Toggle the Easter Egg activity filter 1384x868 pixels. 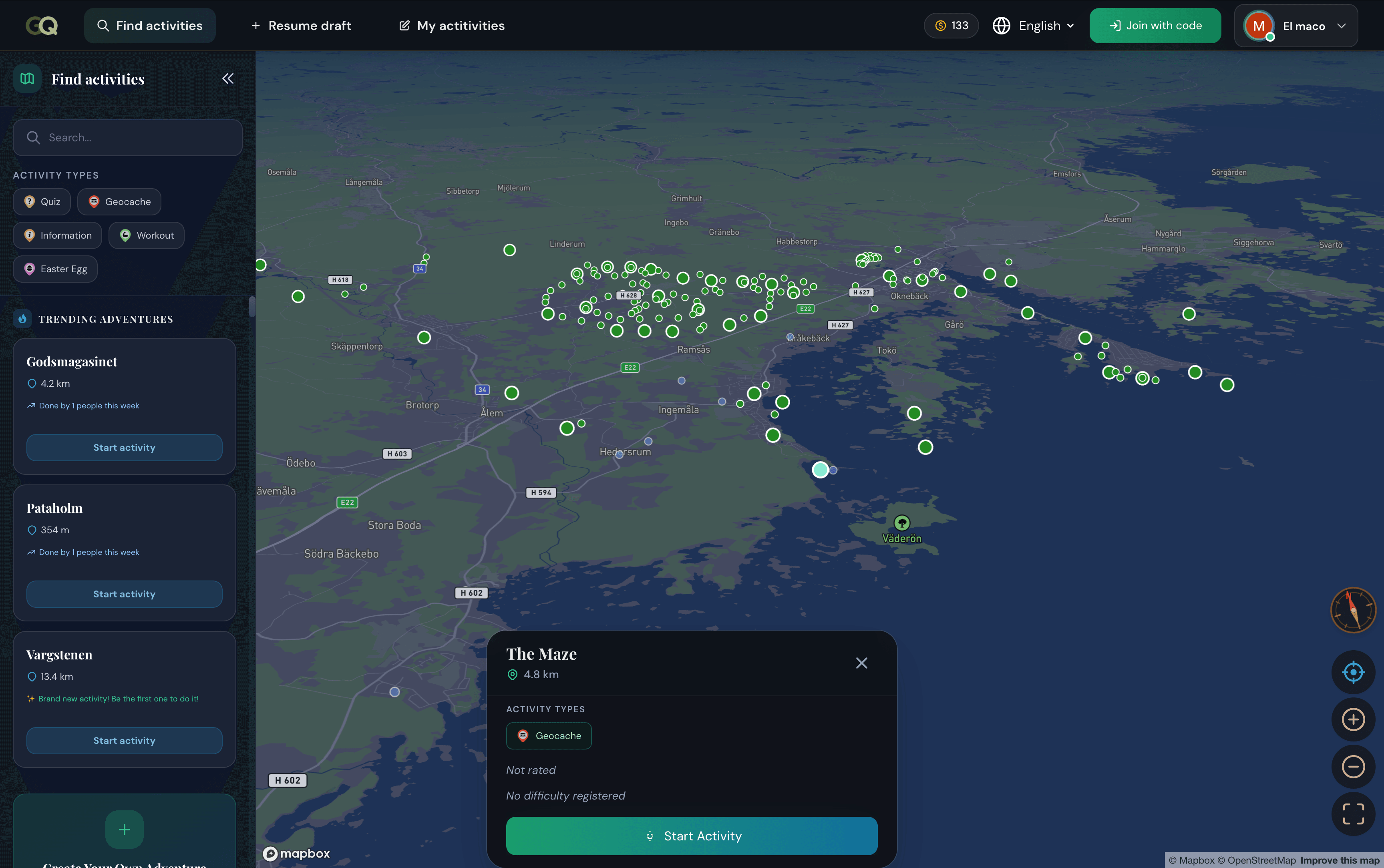tap(55, 269)
